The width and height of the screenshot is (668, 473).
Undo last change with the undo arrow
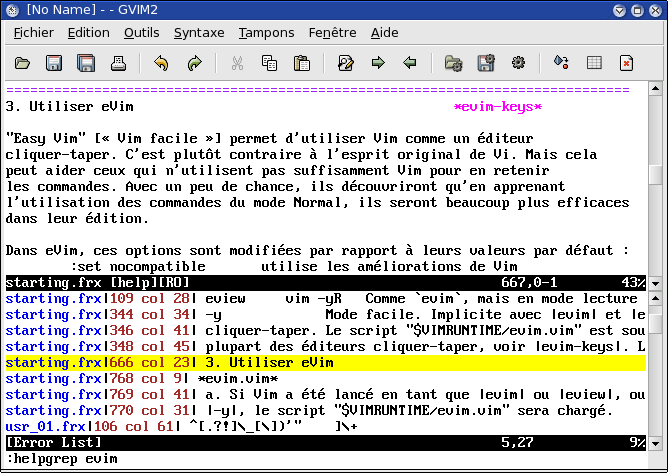point(162,63)
